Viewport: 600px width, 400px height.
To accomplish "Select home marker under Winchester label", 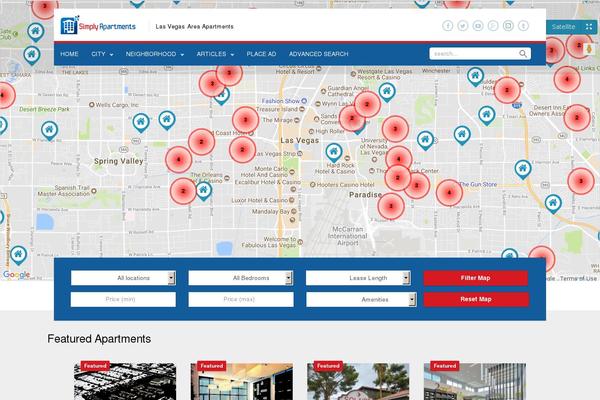I will pos(475,76).
